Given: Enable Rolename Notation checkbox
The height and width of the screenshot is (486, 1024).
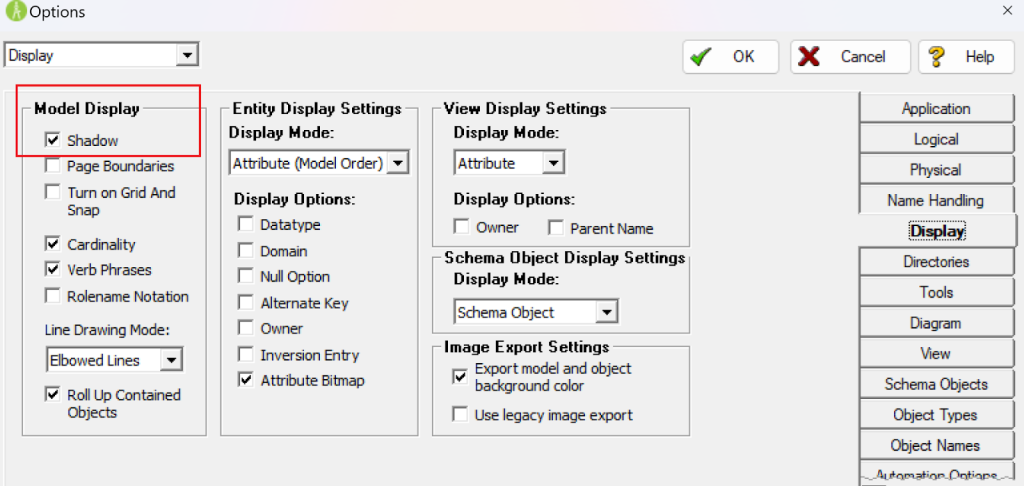Looking at the screenshot, I should pyautogui.click(x=53, y=296).
